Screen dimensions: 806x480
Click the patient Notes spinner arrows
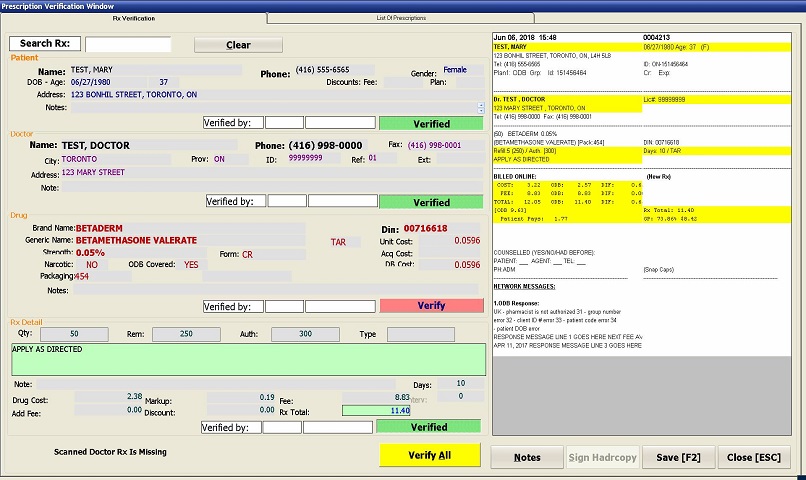(x=481, y=108)
